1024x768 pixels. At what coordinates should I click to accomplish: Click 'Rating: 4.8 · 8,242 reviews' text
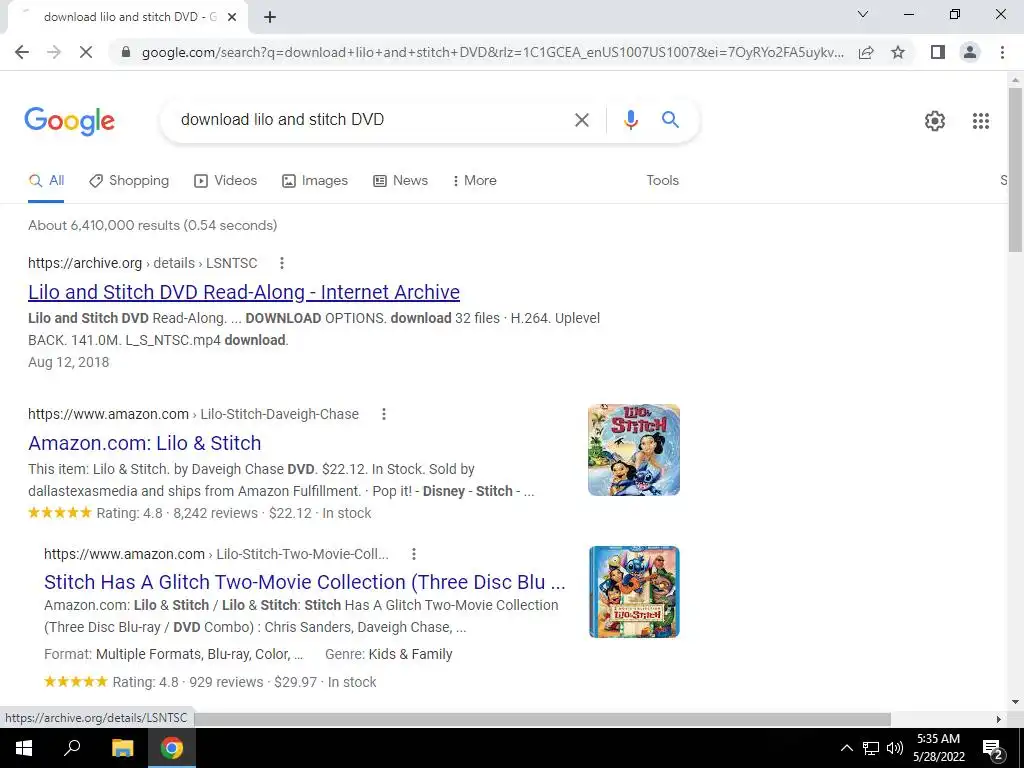click(177, 513)
